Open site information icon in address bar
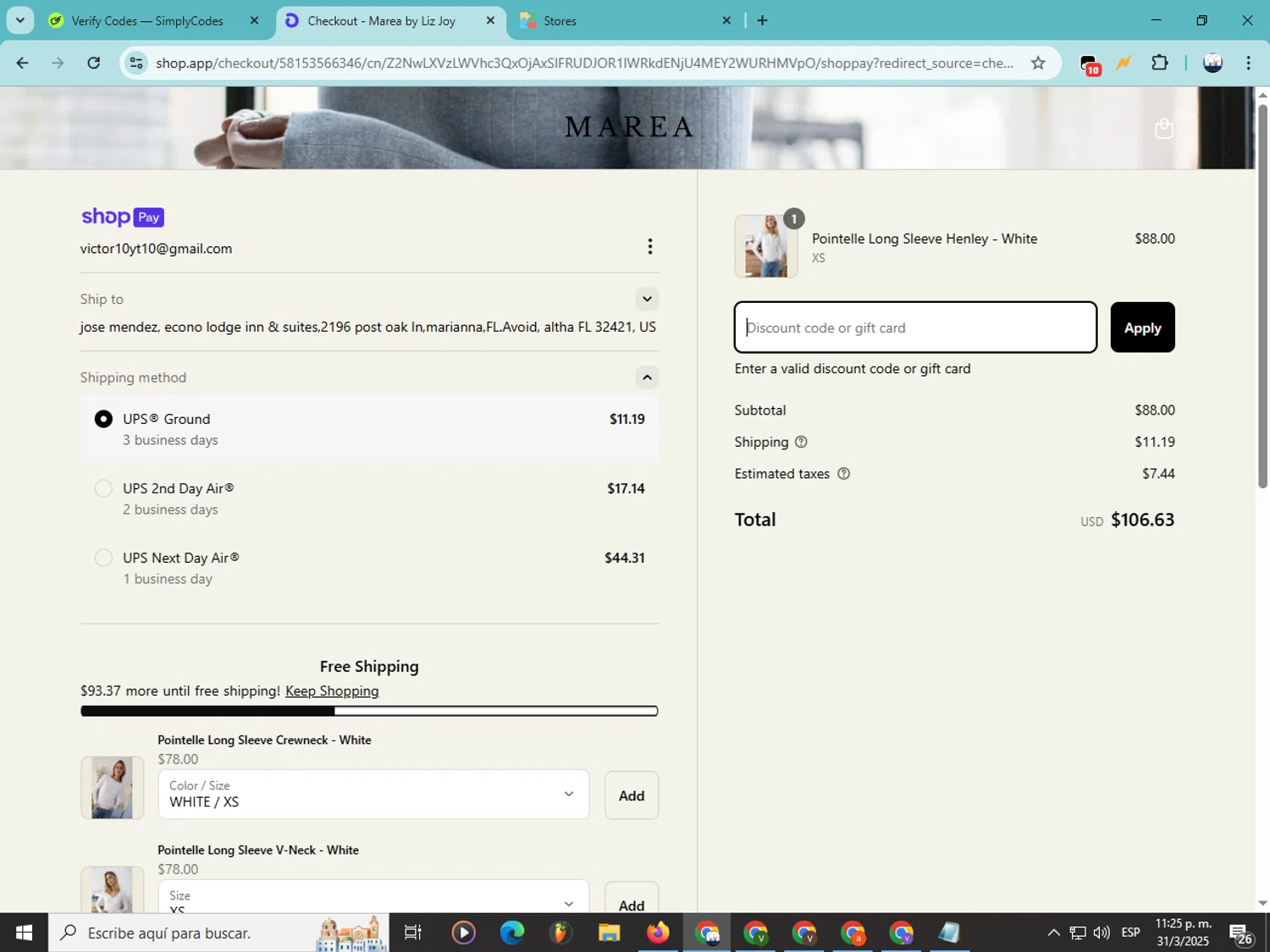1270x952 pixels. tap(136, 63)
